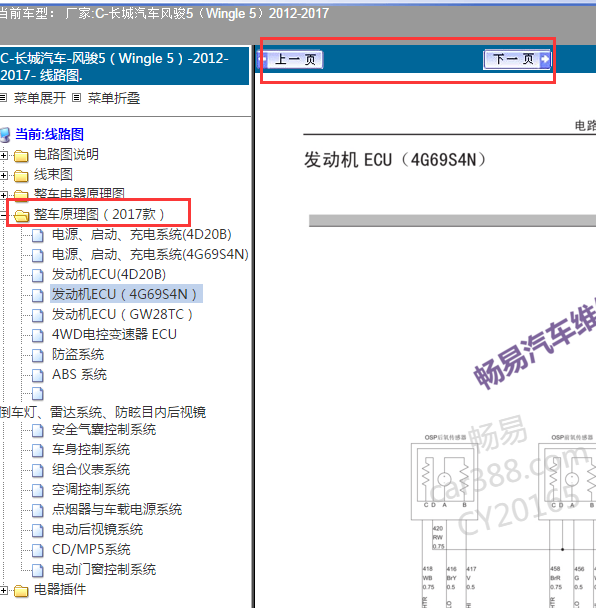Open 发动机ECU（GW28TC）page
Viewport: 596px width, 608px height.
tap(122, 314)
